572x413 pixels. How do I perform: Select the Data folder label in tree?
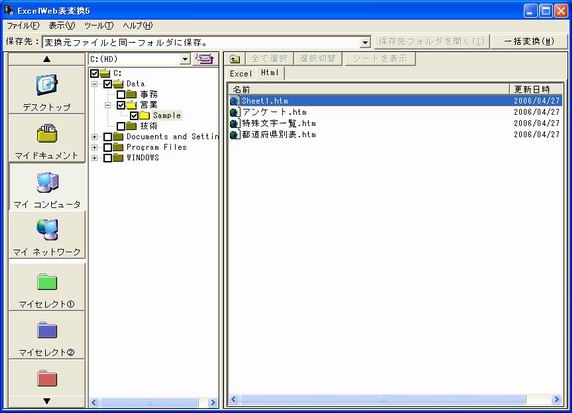(x=135, y=84)
